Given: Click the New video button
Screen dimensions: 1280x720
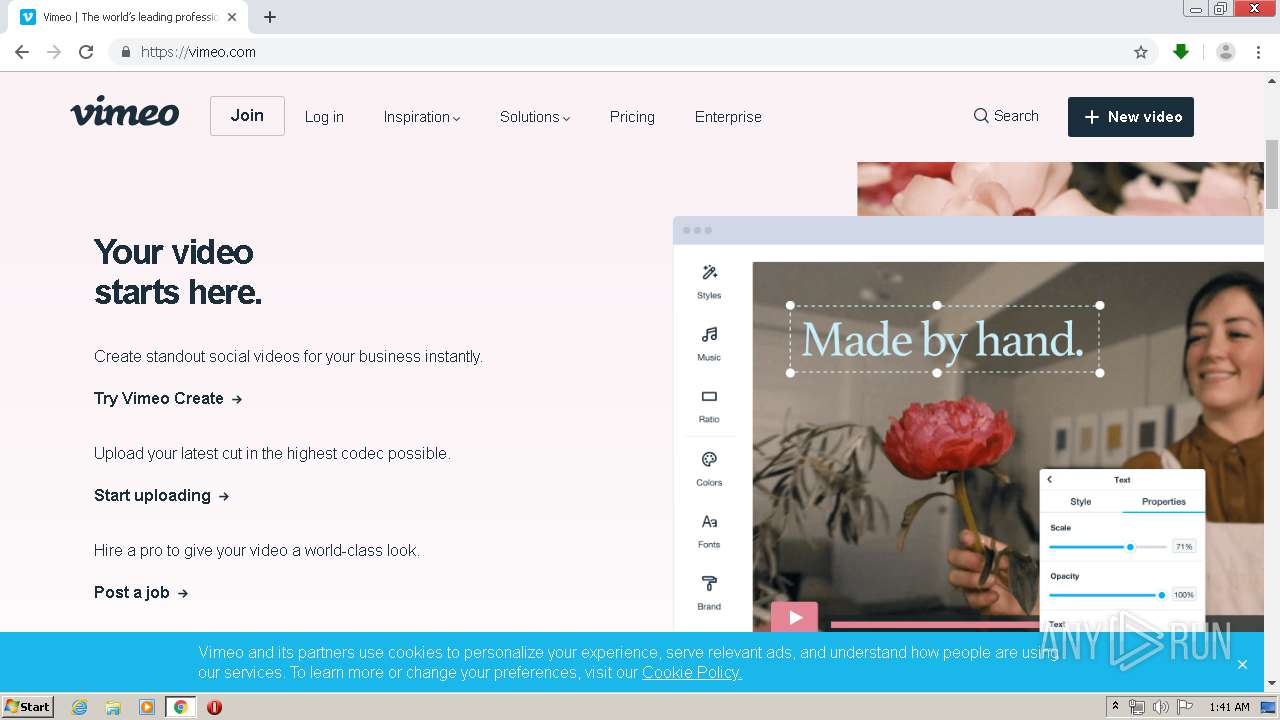Looking at the screenshot, I should [1131, 117].
